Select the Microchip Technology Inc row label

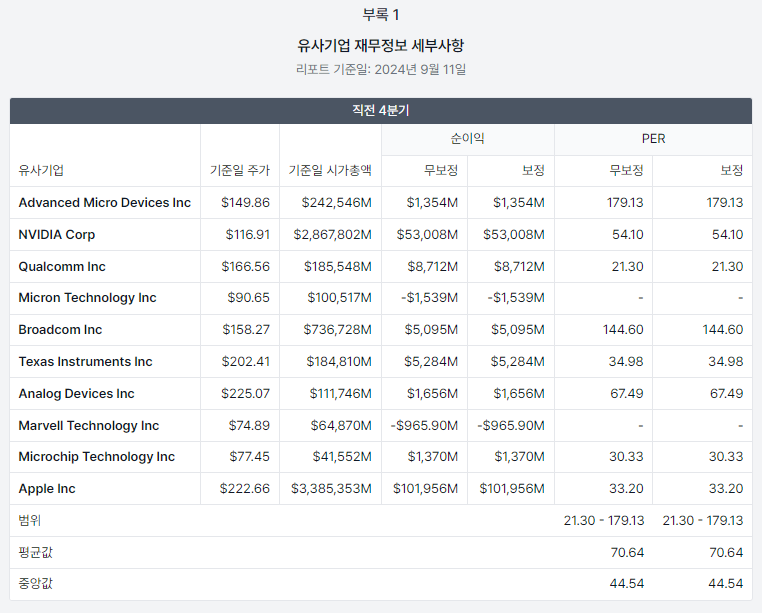pyautogui.click(x=97, y=457)
